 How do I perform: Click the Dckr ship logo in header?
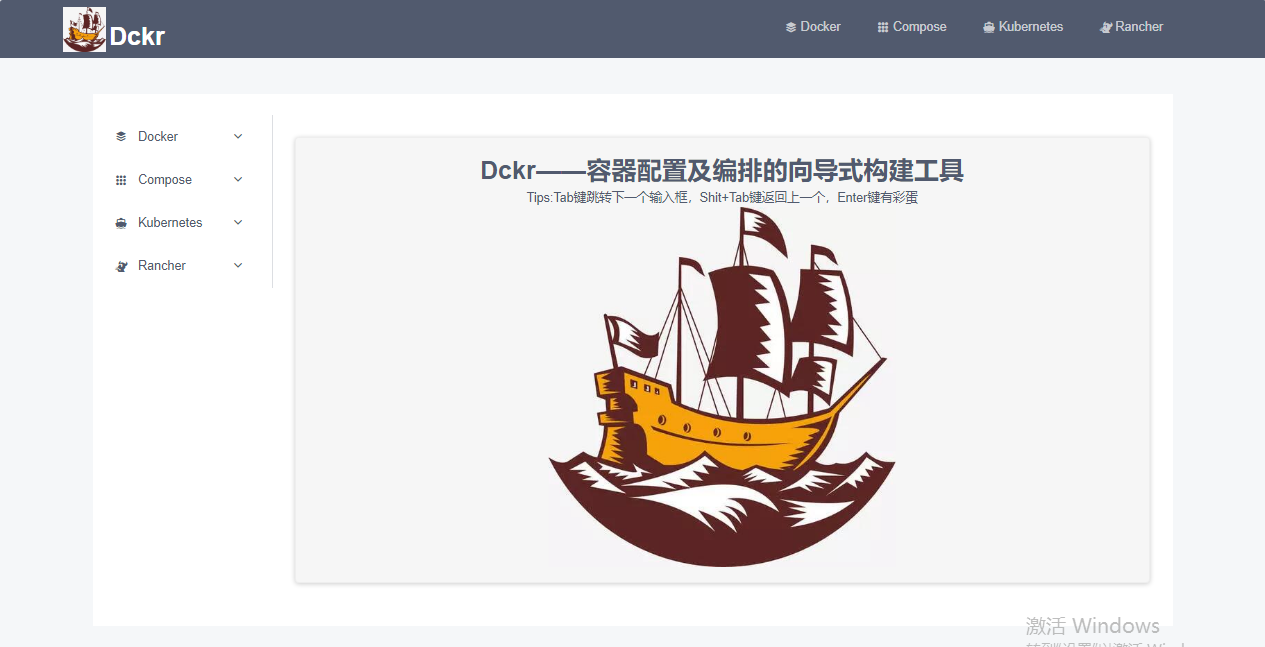(84, 29)
